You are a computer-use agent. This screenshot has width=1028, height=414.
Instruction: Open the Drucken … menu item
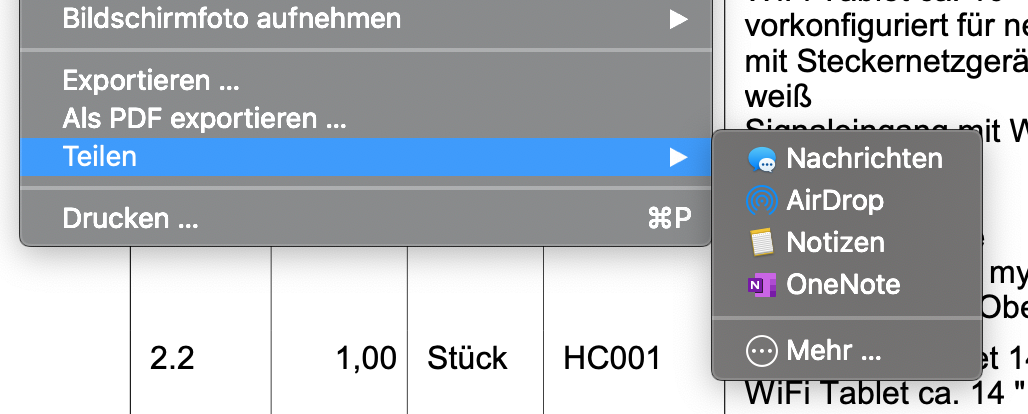(130, 219)
